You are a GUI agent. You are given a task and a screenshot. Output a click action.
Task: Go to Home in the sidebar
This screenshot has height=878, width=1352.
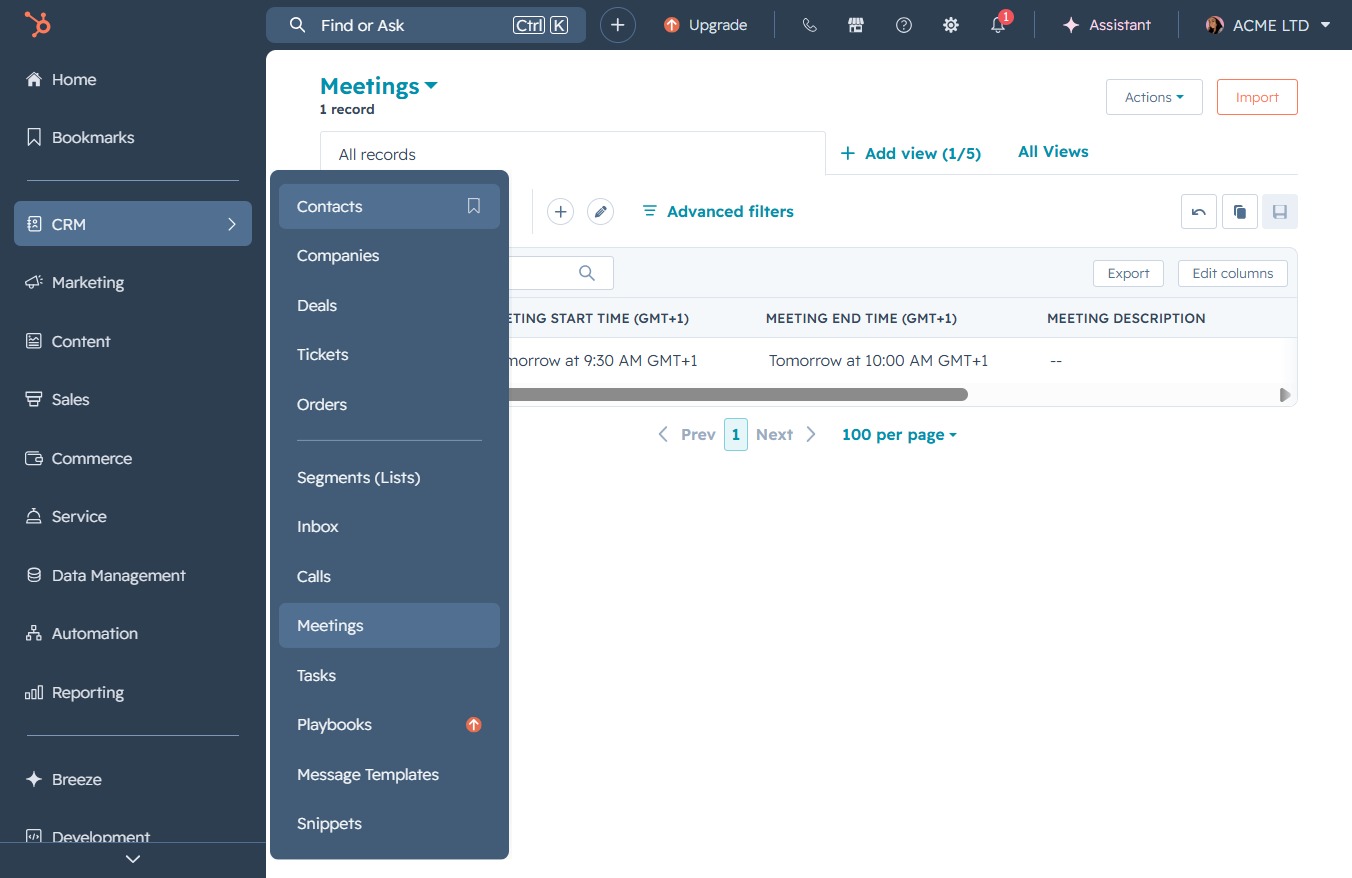click(x=133, y=80)
